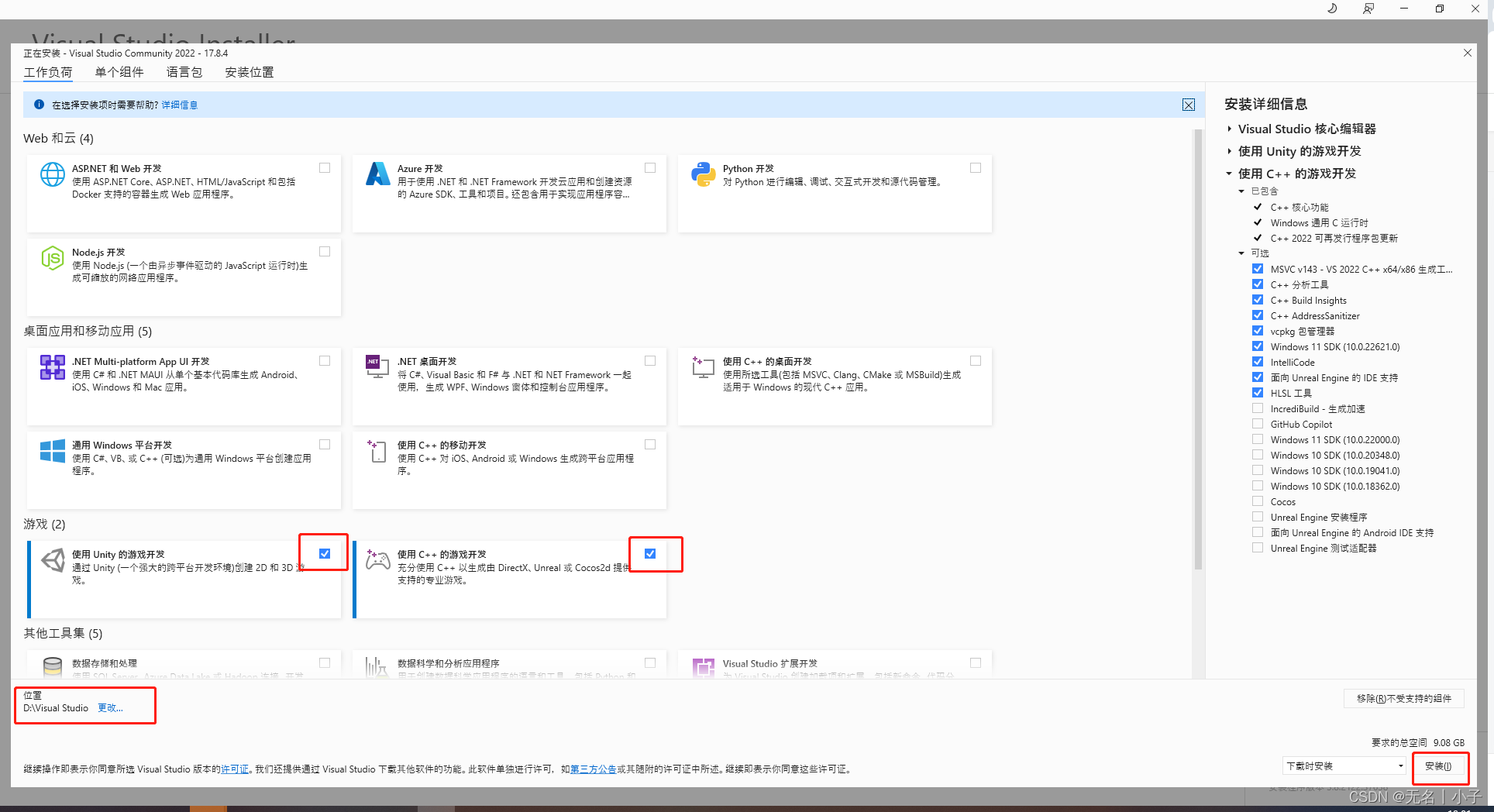Click the .NET Multi-platform App UI icon

coord(53,367)
